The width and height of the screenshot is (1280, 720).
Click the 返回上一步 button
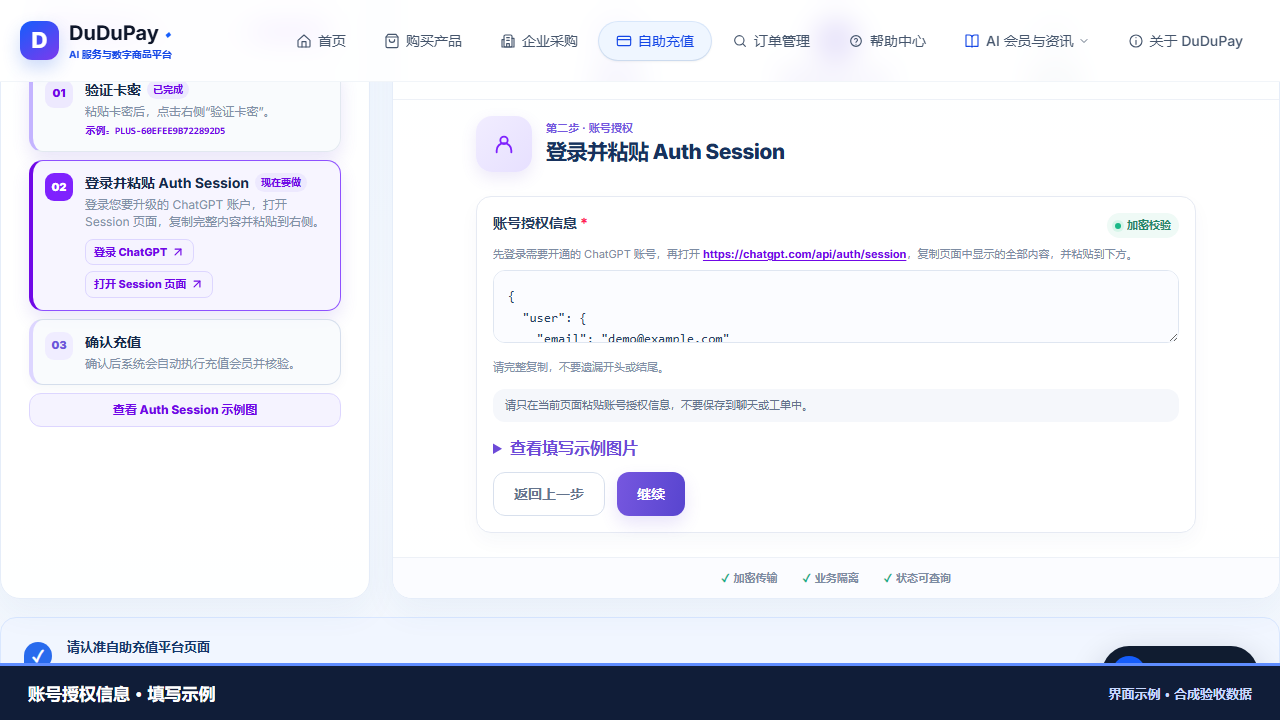[549, 494]
